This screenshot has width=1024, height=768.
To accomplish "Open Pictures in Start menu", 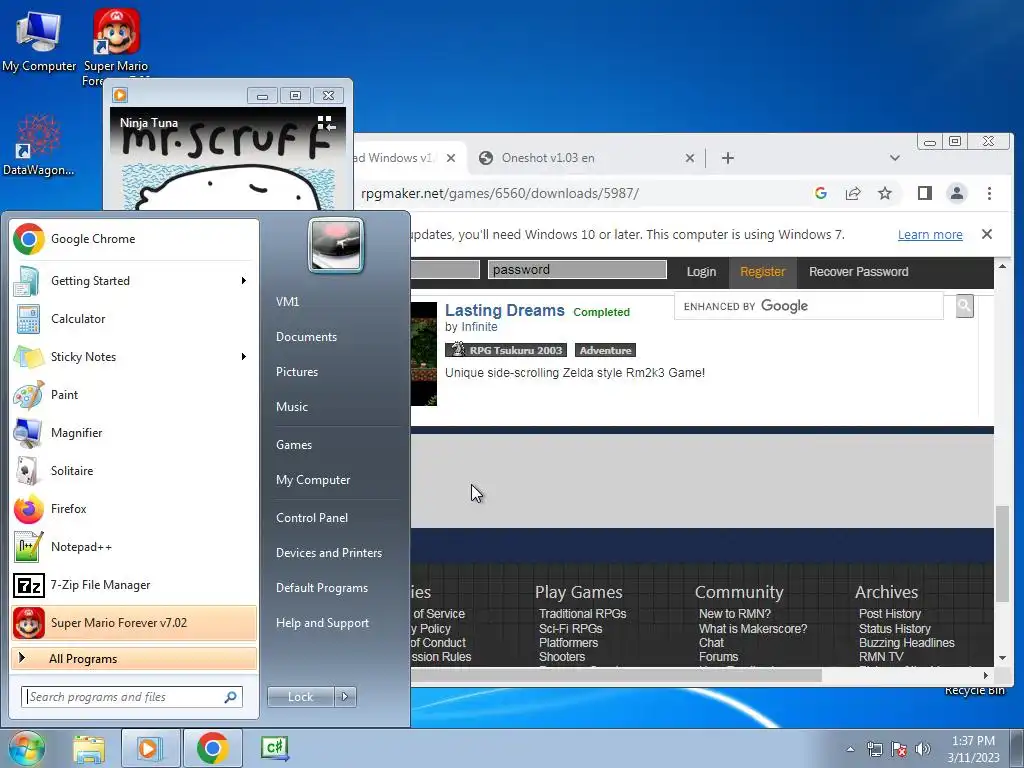I will pyautogui.click(x=297, y=372).
